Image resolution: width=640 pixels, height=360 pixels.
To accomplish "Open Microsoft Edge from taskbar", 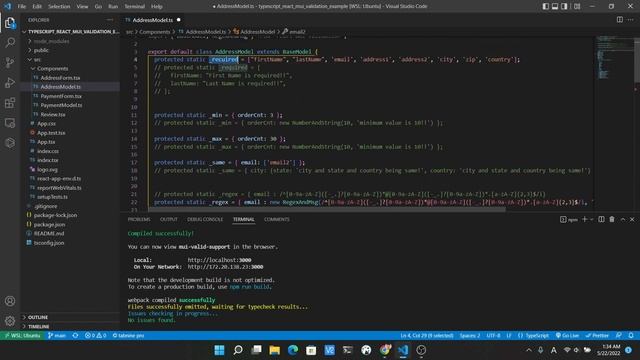I will pos(293,350).
